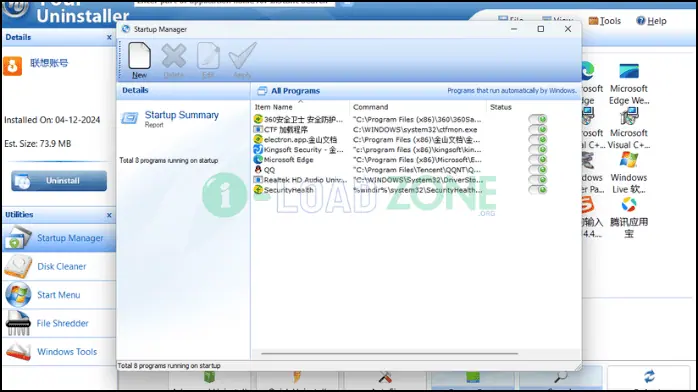Toggle startup status for electron.app.金山文档
This screenshot has width=698, height=392.
pyautogui.click(x=538, y=139)
